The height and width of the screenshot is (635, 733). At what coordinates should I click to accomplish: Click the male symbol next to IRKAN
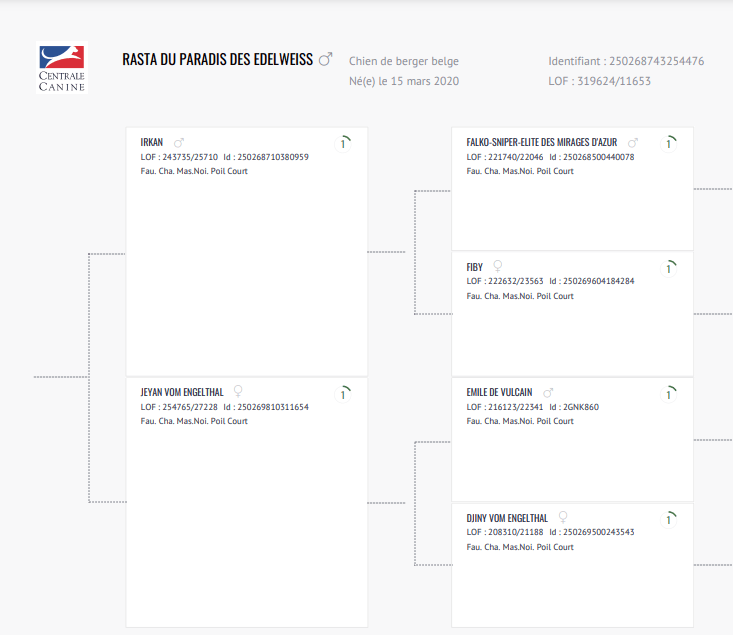coord(179,143)
